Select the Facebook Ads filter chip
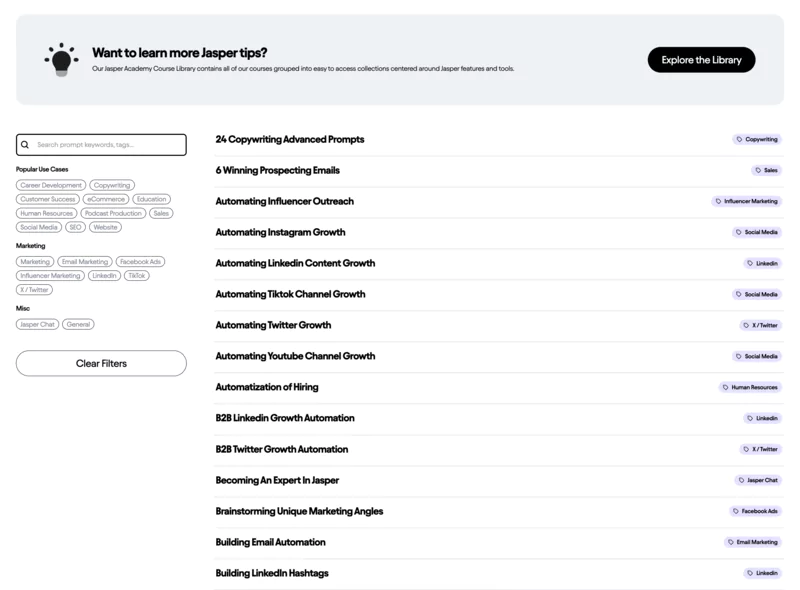This screenshot has height=590, width=800. (x=140, y=262)
